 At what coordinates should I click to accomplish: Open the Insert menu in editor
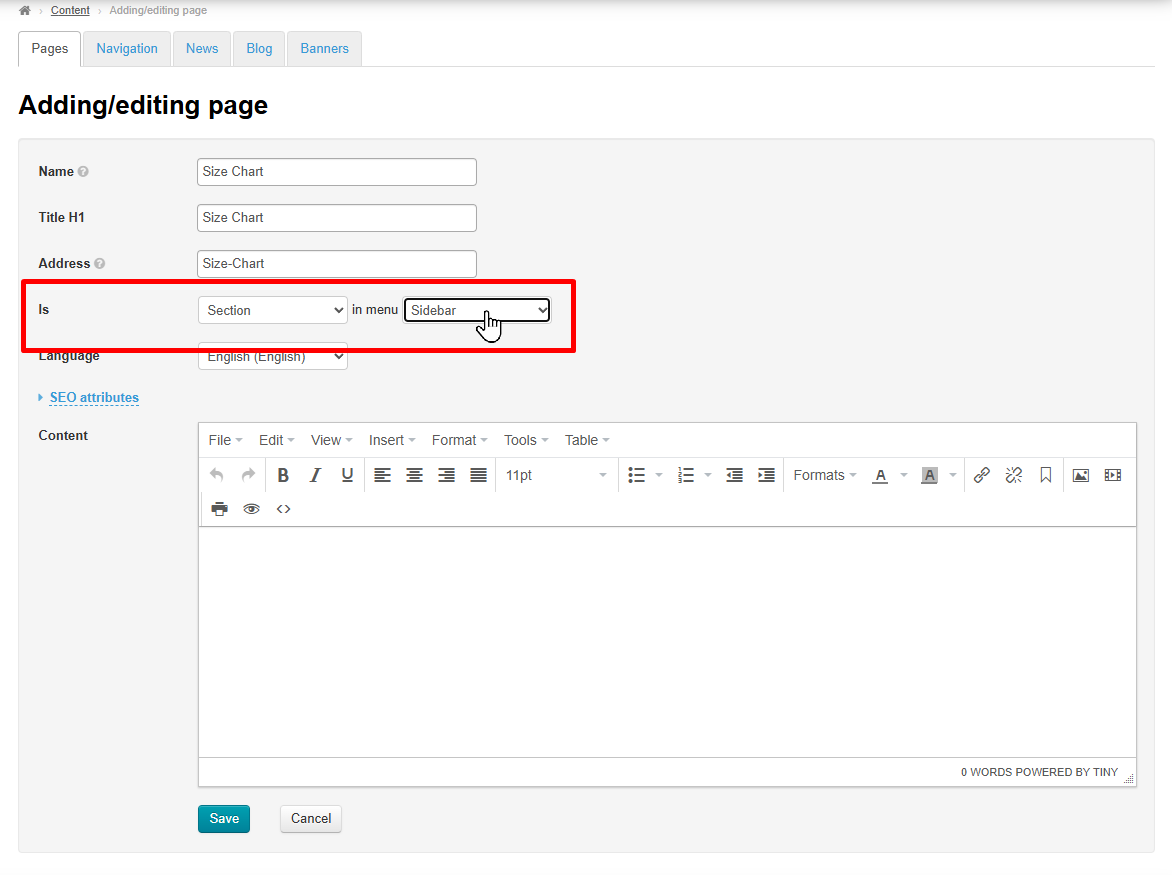click(x=391, y=441)
